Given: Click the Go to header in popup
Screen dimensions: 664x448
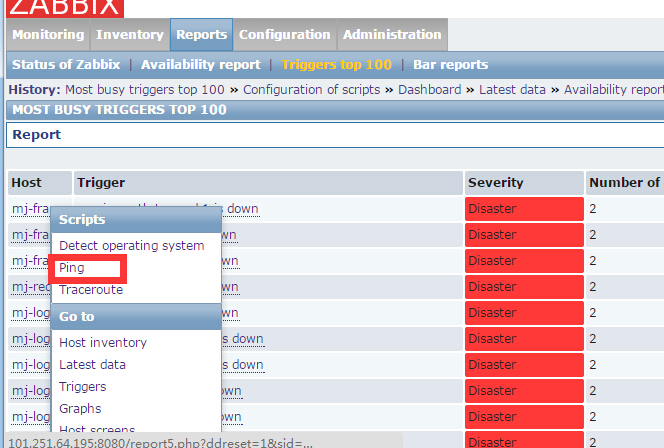Looking at the screenshot, I should [136, 317].
